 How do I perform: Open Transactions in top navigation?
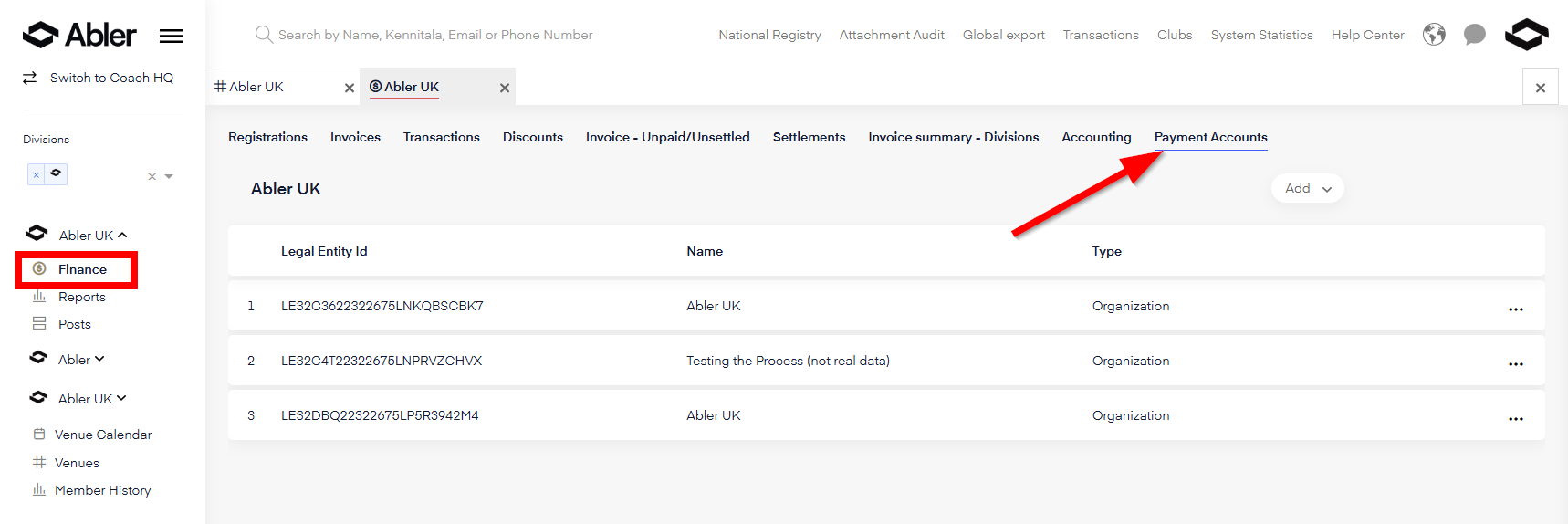tap(1101, 35)
